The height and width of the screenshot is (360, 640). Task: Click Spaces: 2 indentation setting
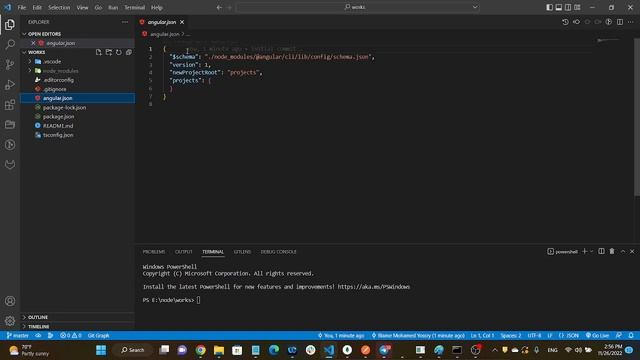click(x=511, y=336)
